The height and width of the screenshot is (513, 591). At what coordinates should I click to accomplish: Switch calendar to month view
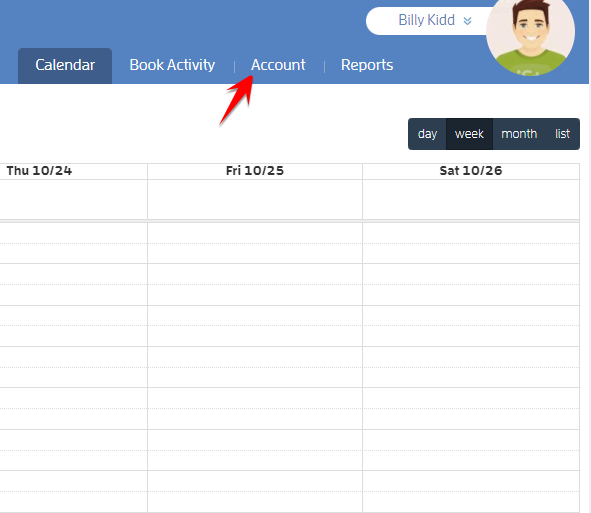[519, 134]
